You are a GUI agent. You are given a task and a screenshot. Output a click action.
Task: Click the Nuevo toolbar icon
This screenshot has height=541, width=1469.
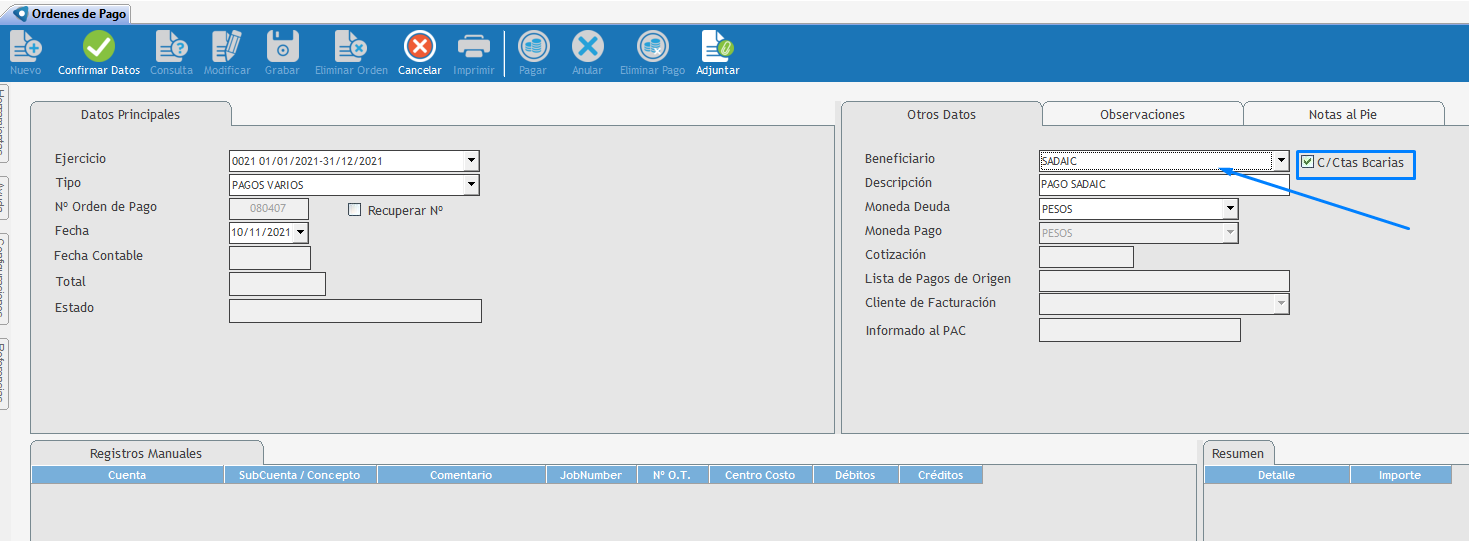[x=25, y=47]
